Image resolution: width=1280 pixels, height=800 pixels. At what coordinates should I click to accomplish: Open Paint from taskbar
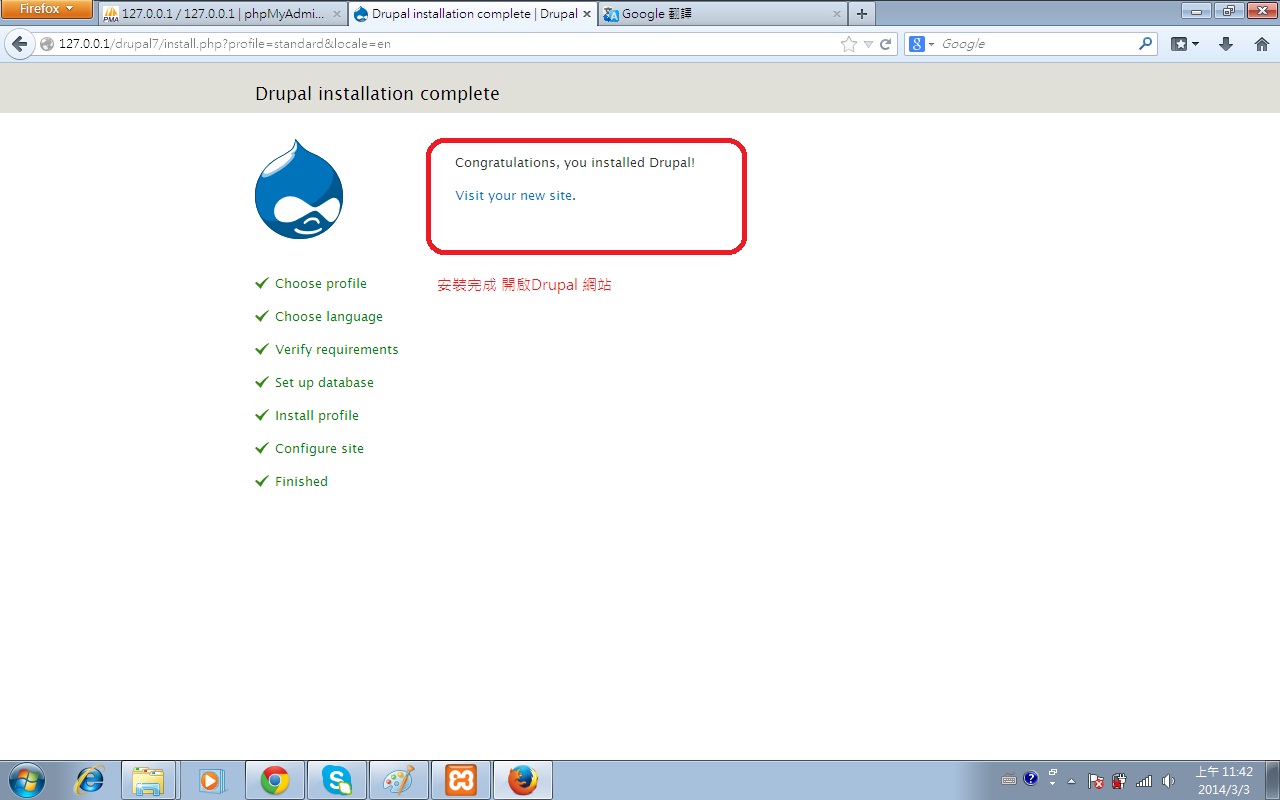[399, 780]
